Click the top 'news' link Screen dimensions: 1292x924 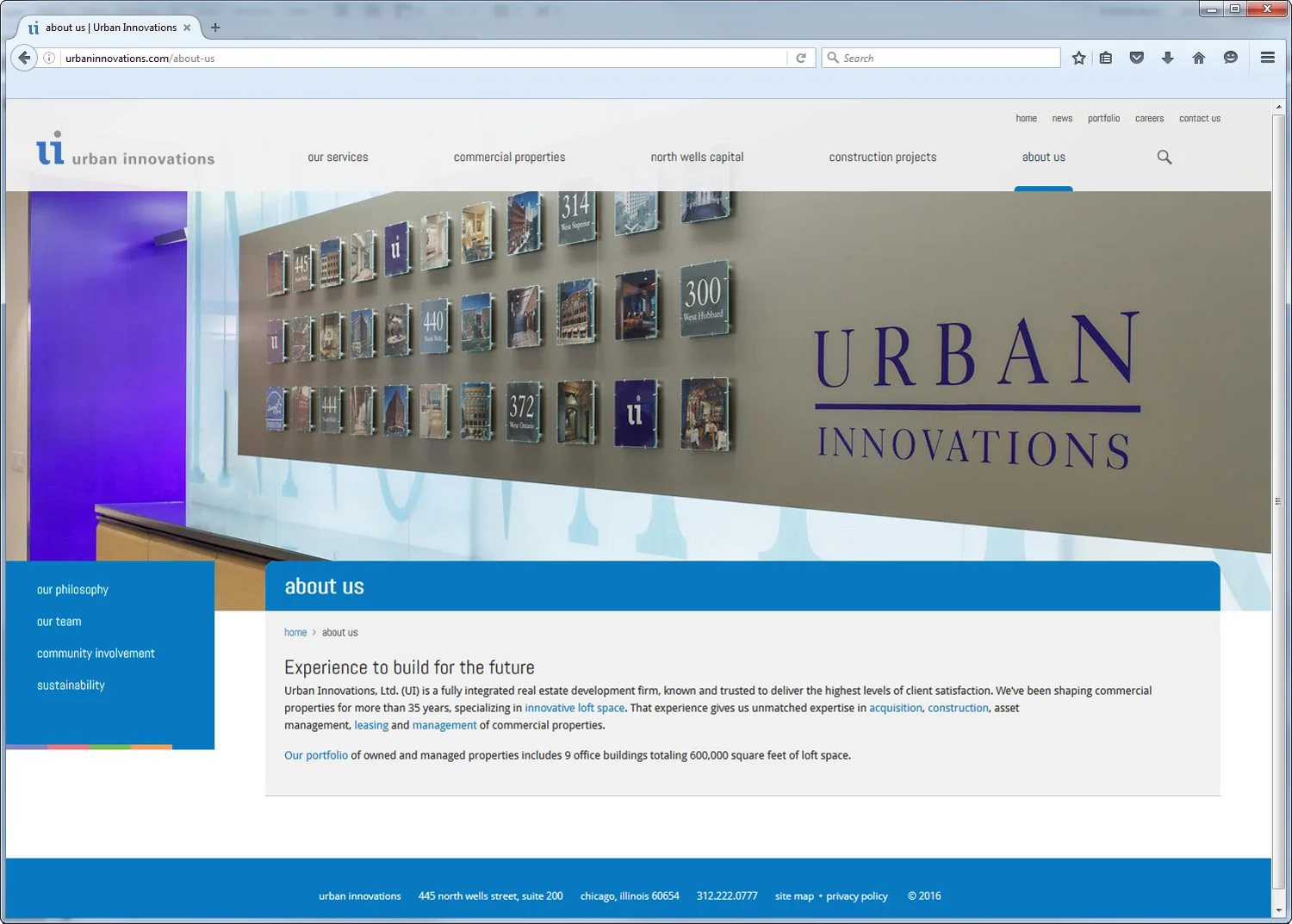tap(1062, 119)
